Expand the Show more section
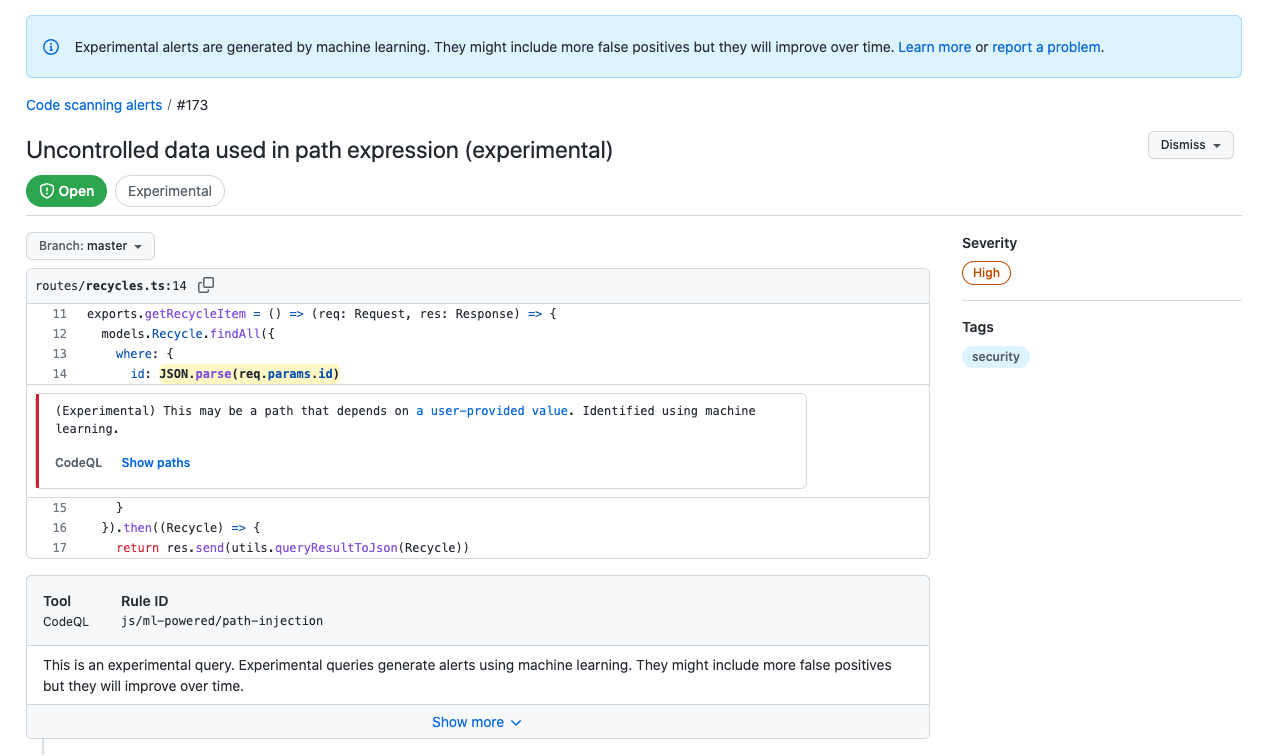 click(x=477, y=721)
